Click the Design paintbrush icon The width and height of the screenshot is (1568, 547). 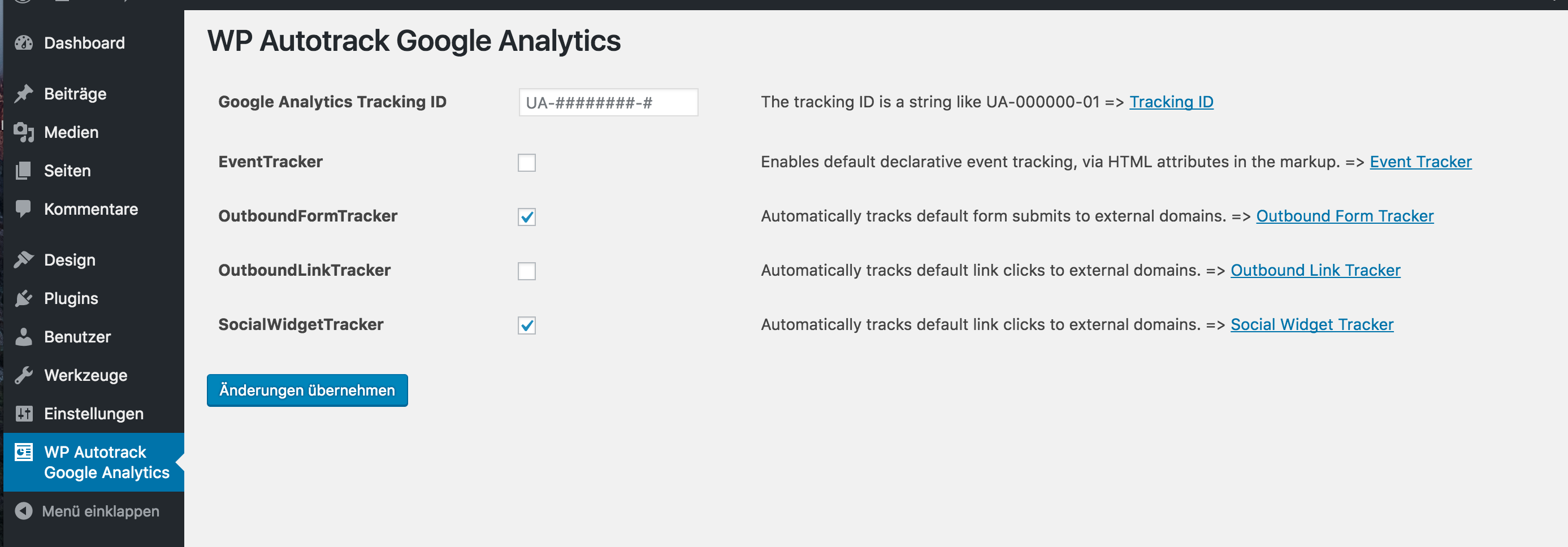click(x=24, y=260)
